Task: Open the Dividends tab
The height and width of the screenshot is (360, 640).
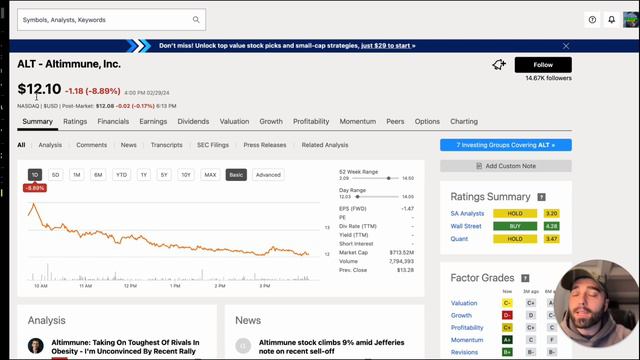Action: [x=193, y=122]
